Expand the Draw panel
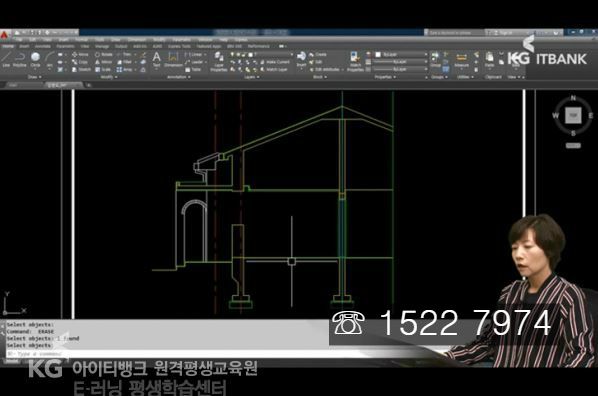 coord(34,77)
